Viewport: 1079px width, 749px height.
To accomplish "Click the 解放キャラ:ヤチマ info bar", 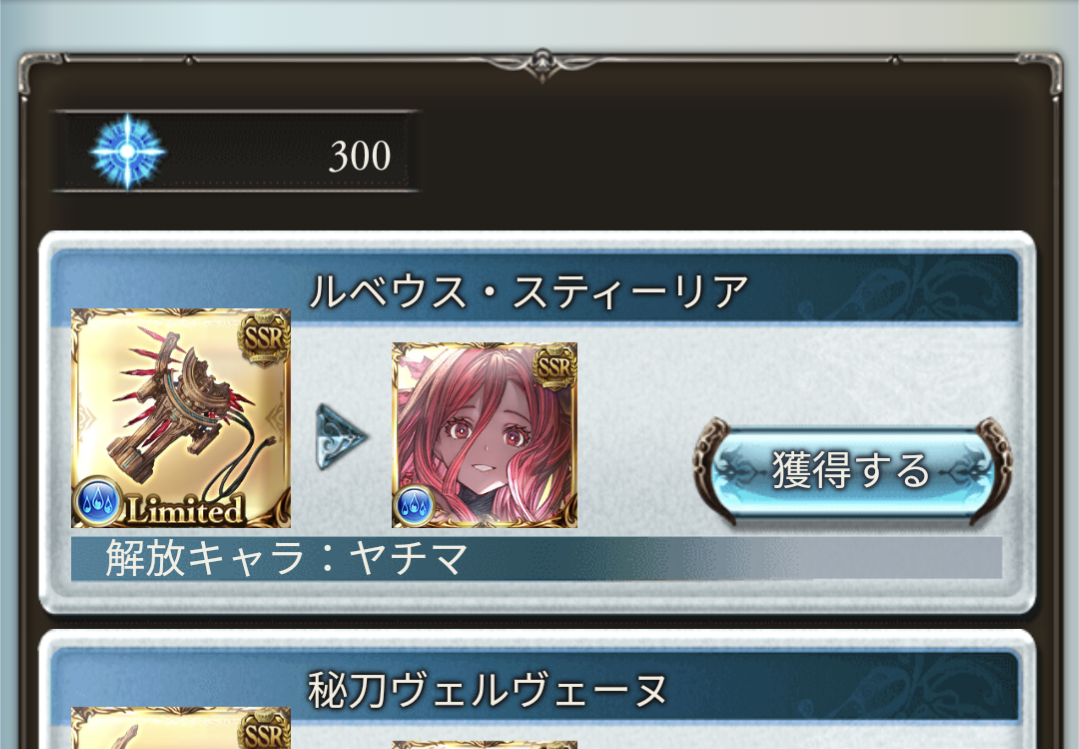I will (536, 558).
